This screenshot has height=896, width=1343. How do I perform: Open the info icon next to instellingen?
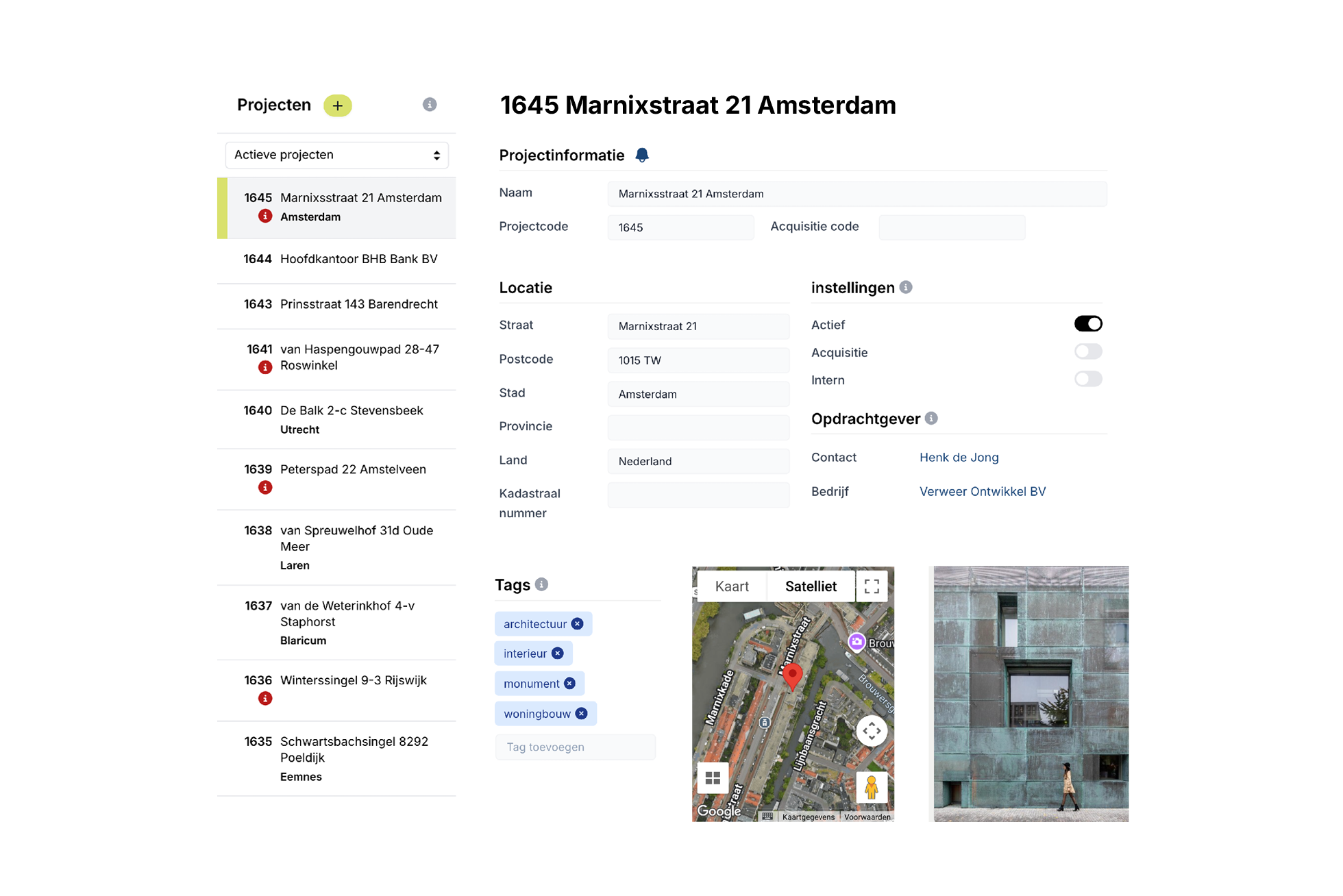coord(906,287)
